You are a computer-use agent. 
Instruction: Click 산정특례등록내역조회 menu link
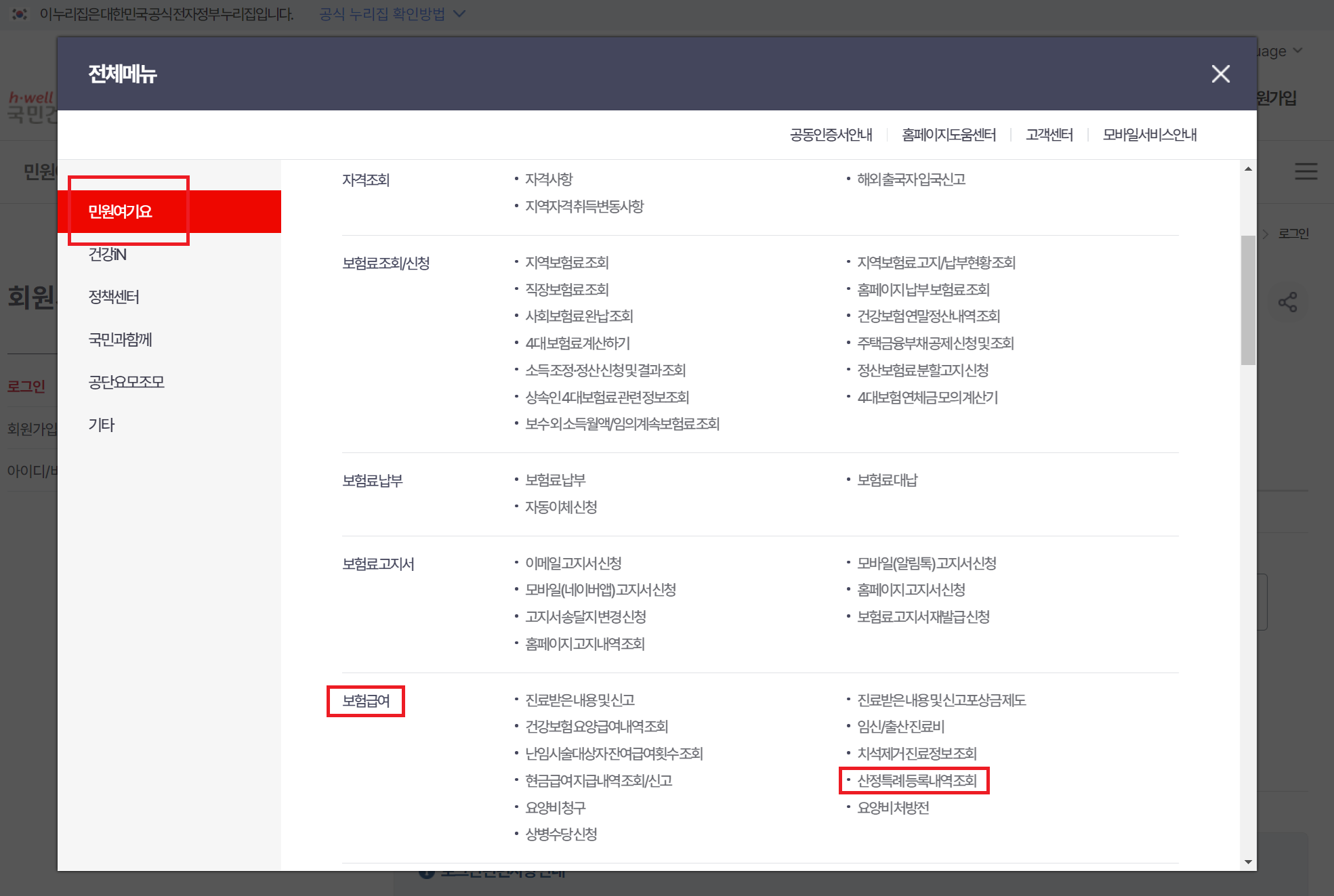point(917,781)
